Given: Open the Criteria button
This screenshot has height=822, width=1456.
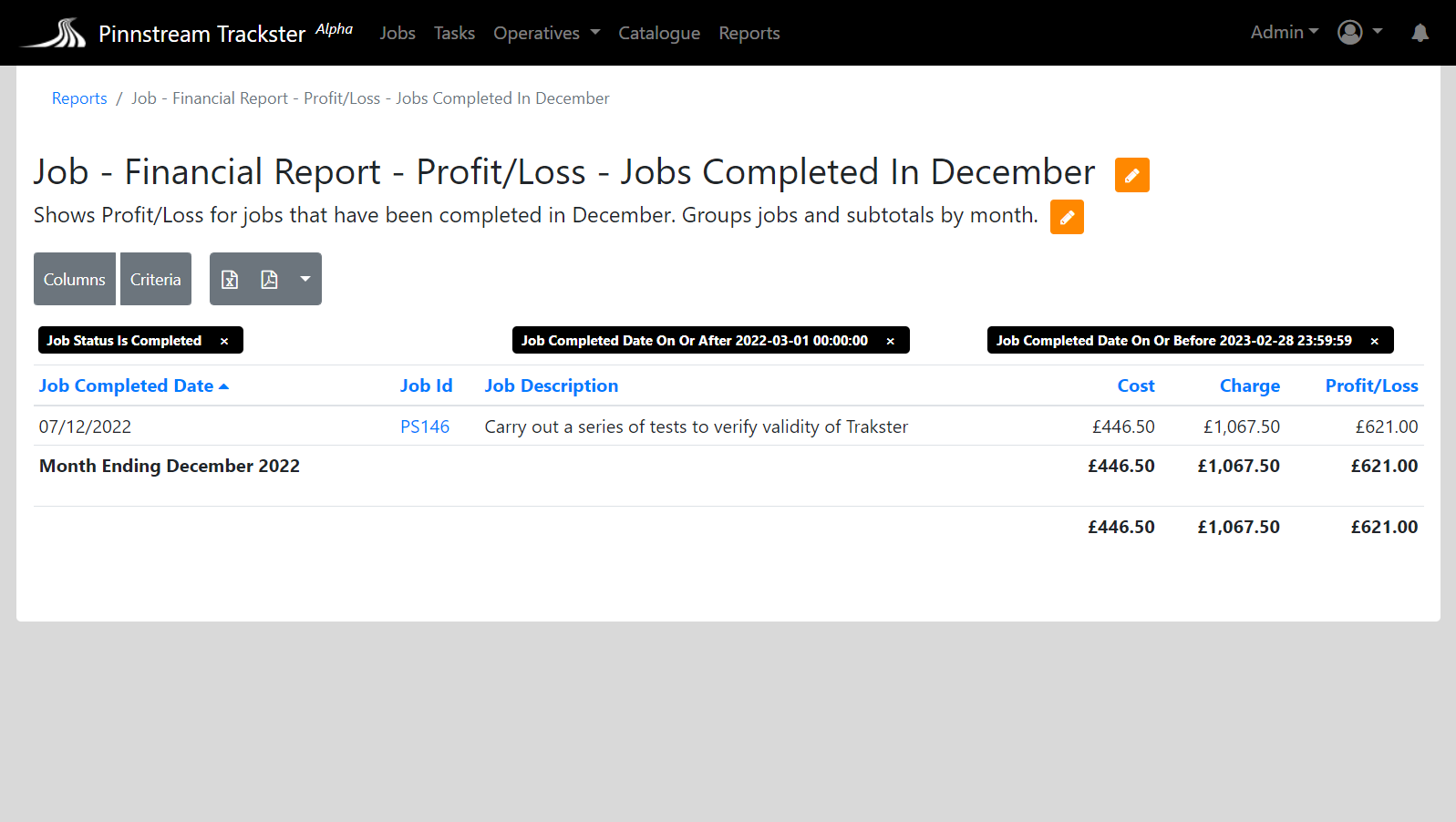Looking at the screenshot, I should pyautogui.click(x=156, y=280).
